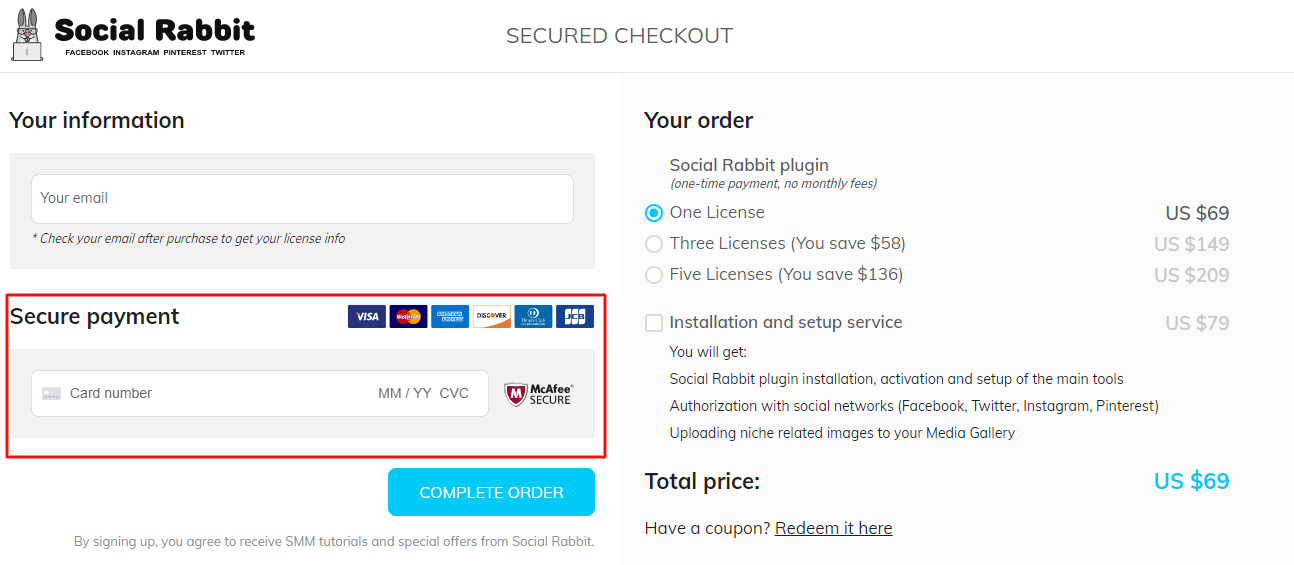Click the CVC field
The height and width of the screenshot is (565, 1294).
click(454, 393)
